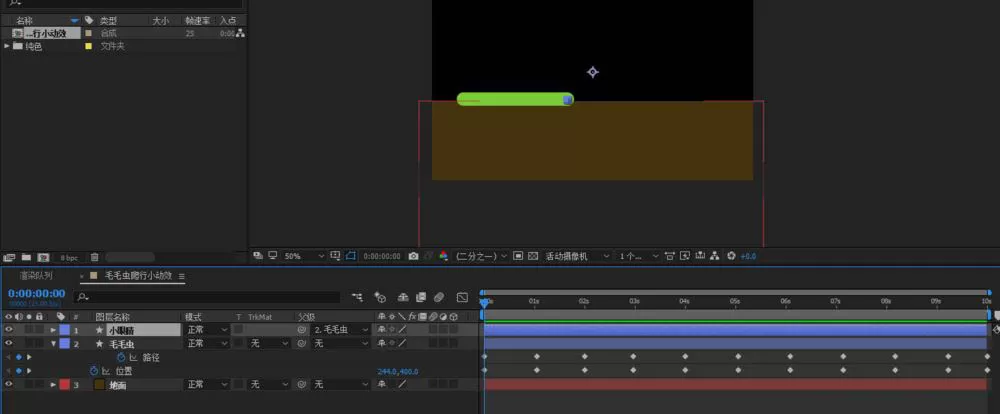Click the primary viewer monitor icon
Screen dimensions: 1000x414
click(273, 256)
